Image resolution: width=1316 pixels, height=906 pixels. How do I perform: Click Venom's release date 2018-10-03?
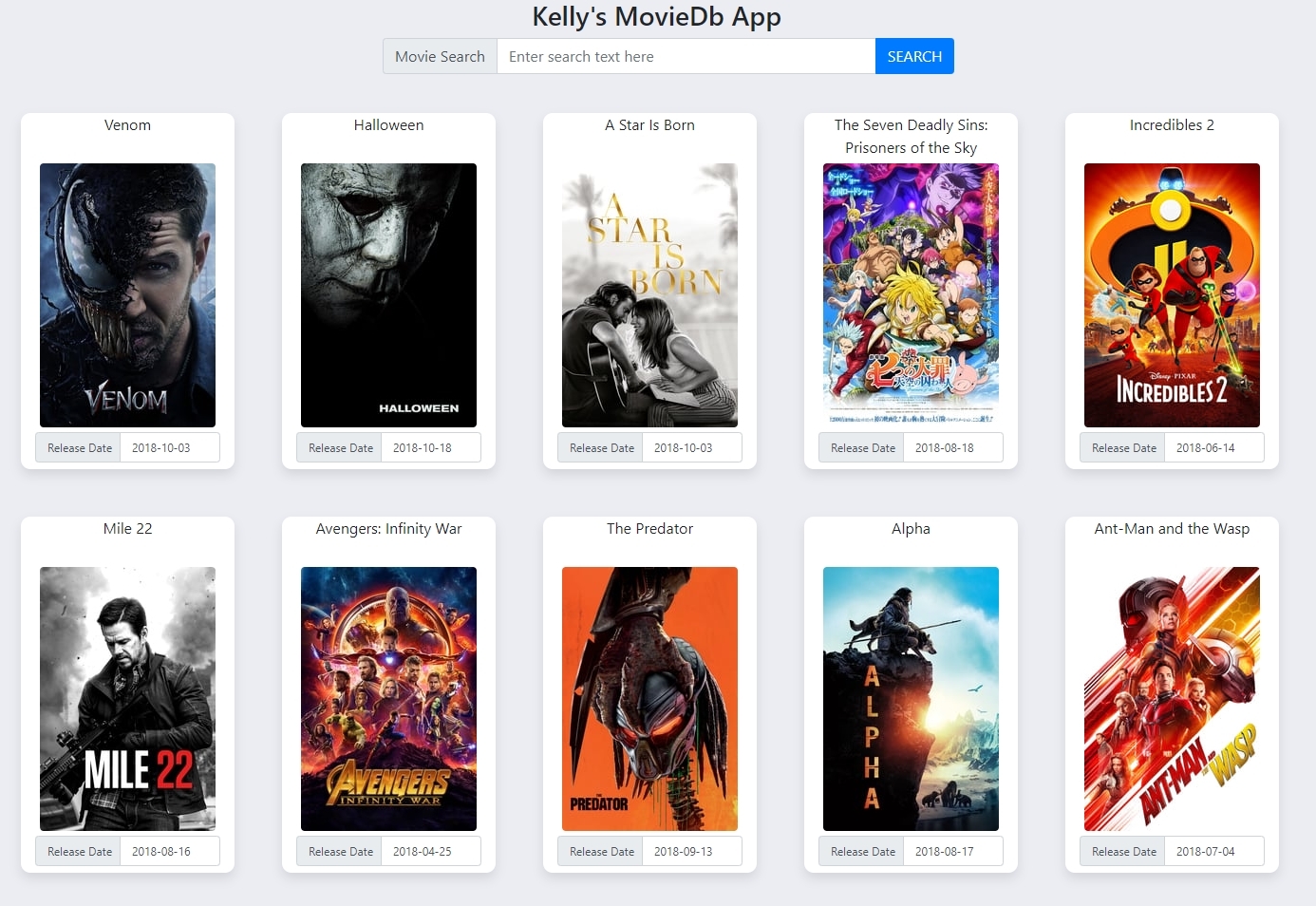click(170, 447)
